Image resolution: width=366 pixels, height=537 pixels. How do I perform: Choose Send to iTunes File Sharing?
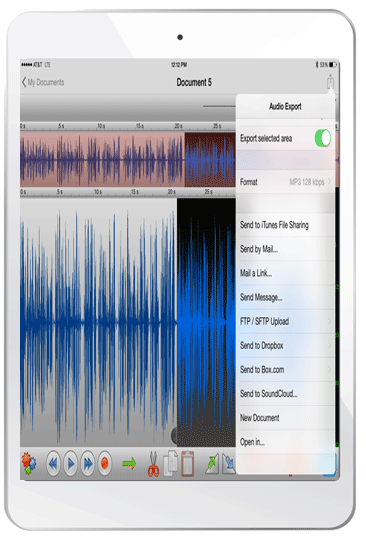285,225
